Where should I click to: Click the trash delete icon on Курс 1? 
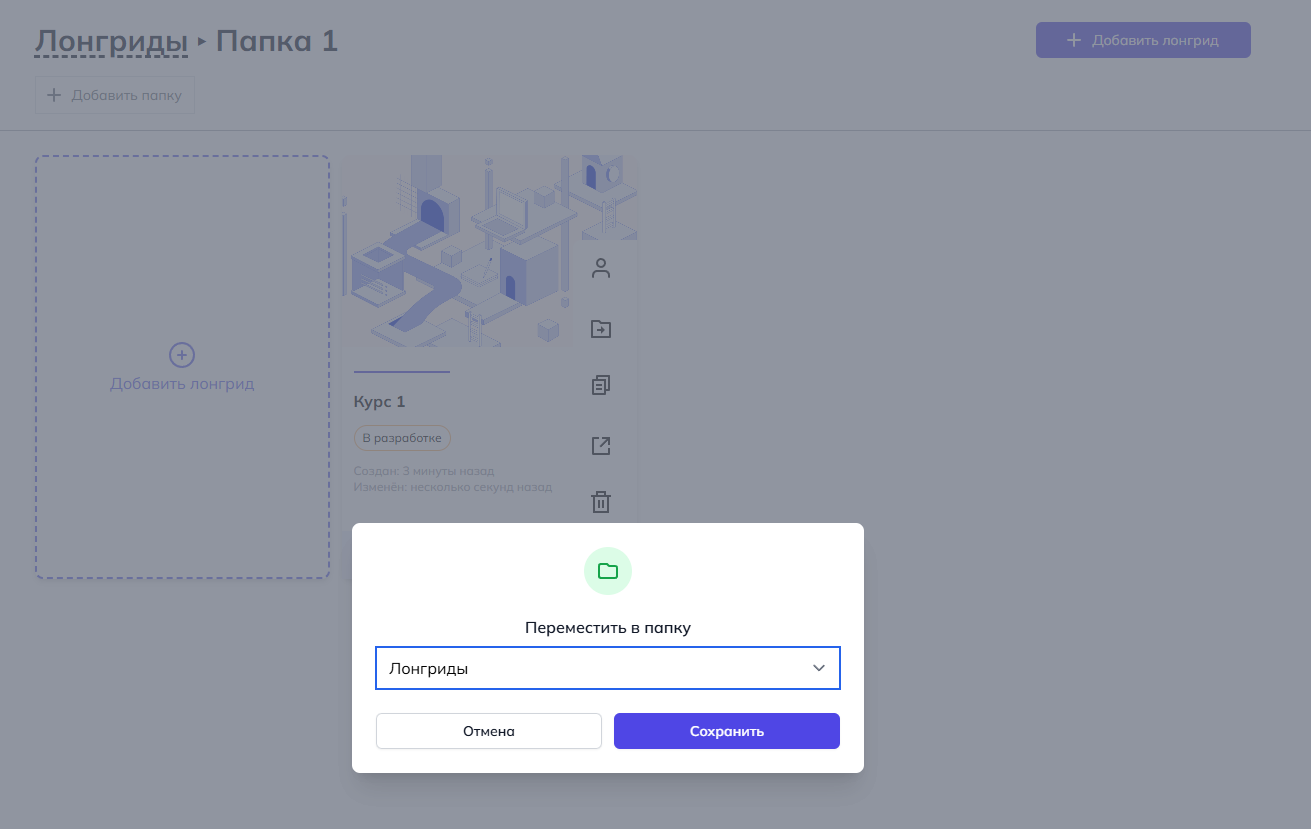click(x=600, y=502)
